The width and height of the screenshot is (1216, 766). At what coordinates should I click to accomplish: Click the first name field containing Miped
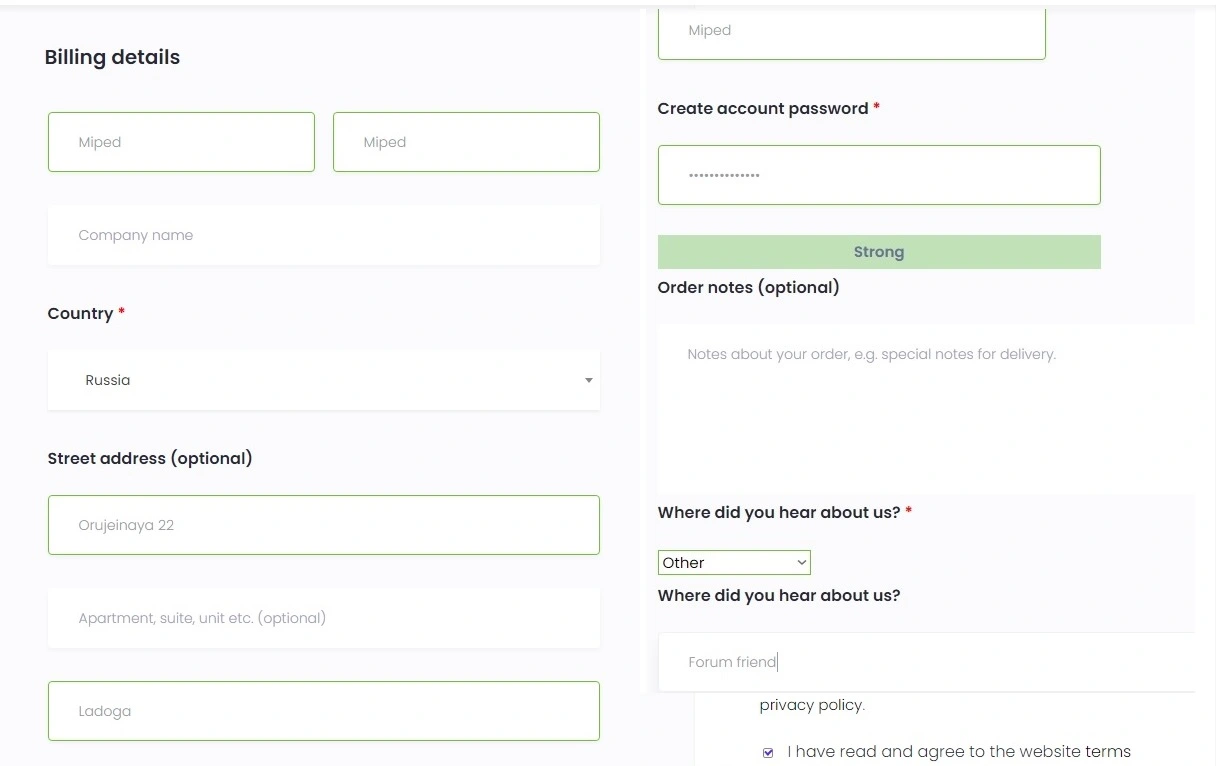[x=181, y=142]
